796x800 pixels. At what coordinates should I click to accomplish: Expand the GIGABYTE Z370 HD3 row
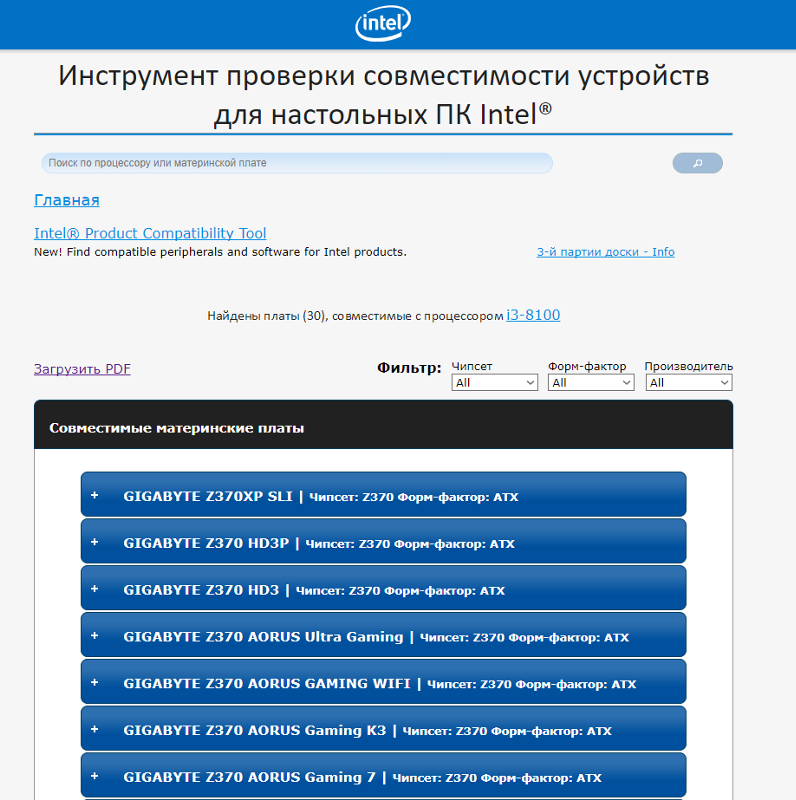(x=383, y=588)
